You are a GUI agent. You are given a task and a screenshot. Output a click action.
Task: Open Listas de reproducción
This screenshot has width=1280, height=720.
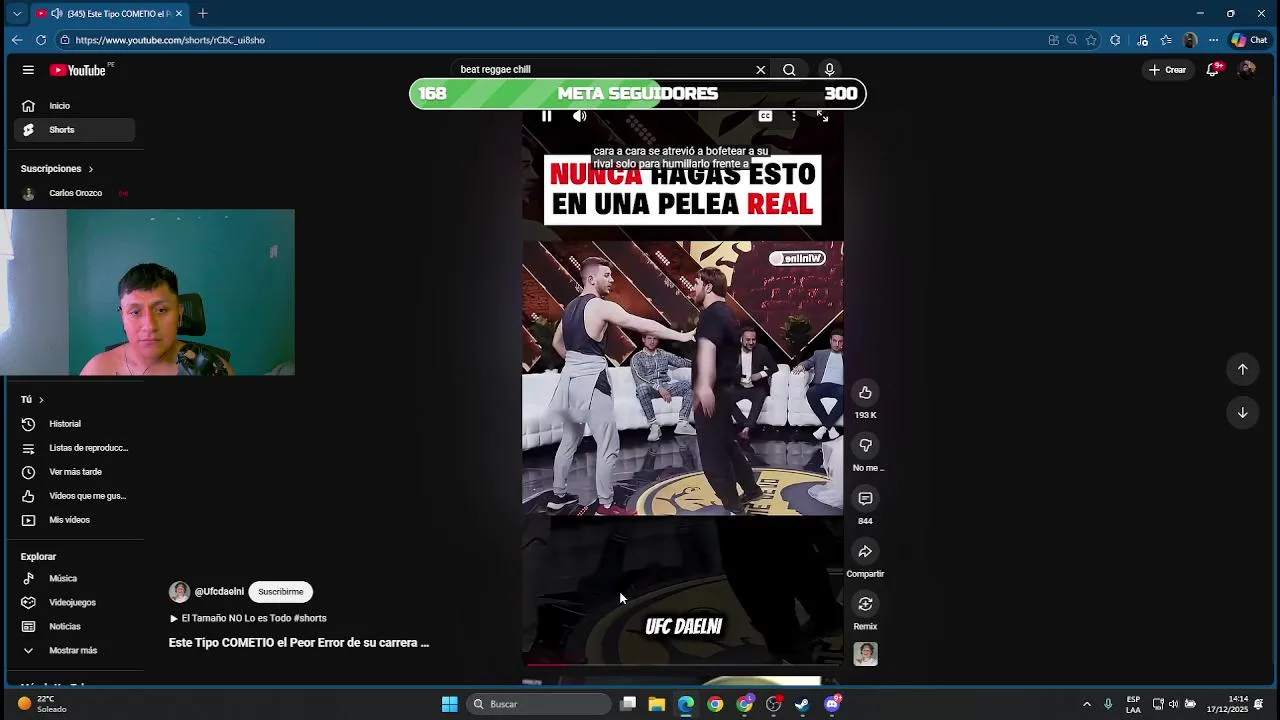[x=75, y=448]
